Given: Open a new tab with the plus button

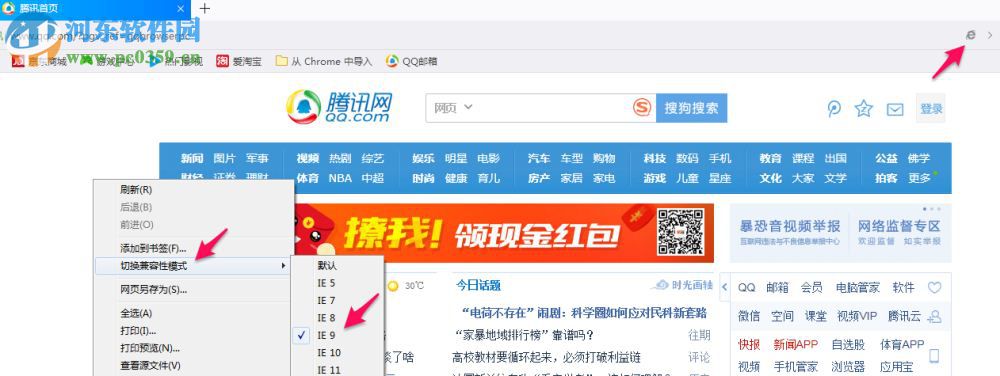Looking at the screenshot, I should click(205, 8).
